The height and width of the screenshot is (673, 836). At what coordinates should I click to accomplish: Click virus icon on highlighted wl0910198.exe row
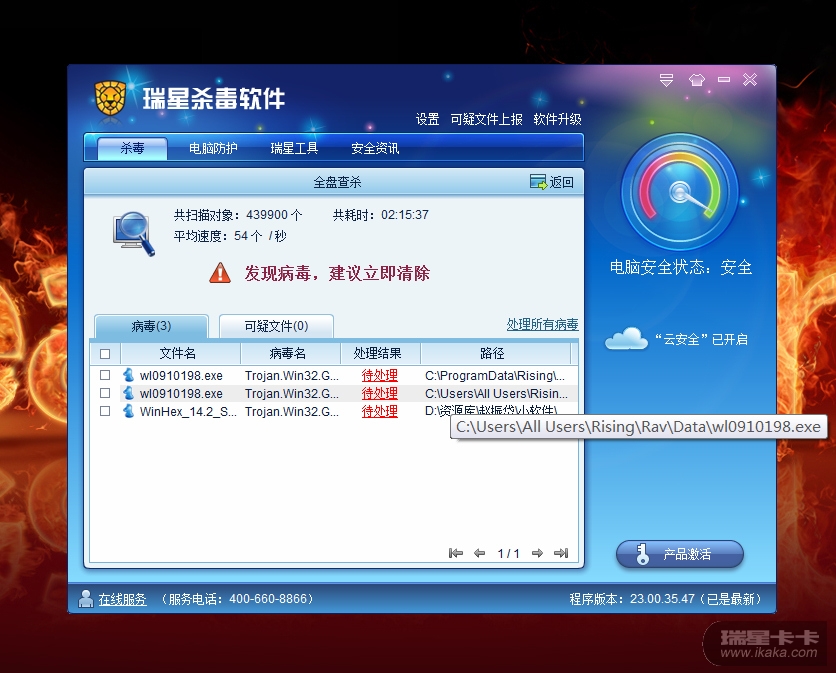128,393
